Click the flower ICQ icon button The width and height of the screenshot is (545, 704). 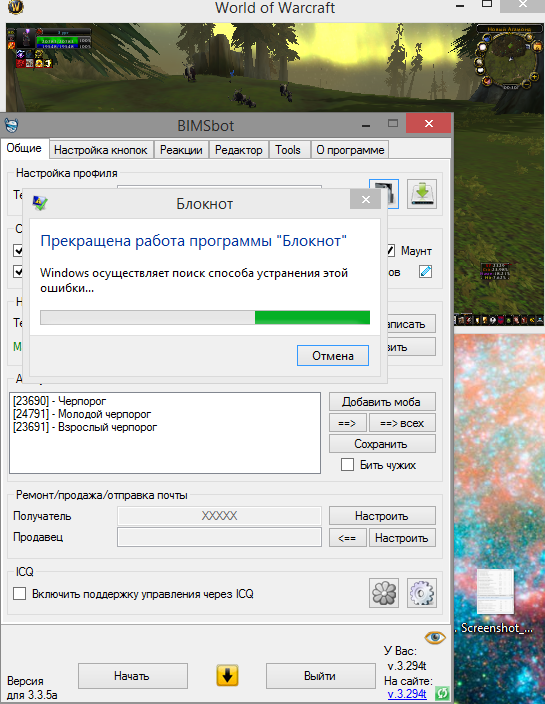(384, 593)
